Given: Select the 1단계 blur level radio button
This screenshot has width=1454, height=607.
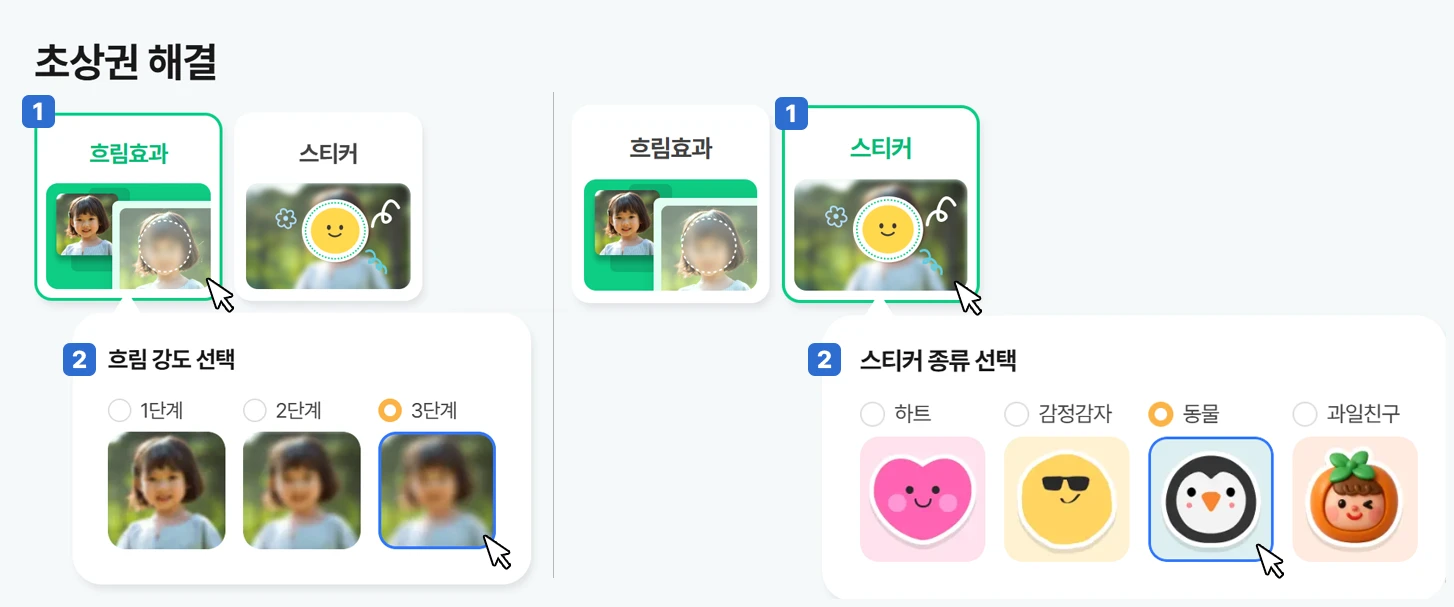Looking at the screenshot, I should point(120,410).
